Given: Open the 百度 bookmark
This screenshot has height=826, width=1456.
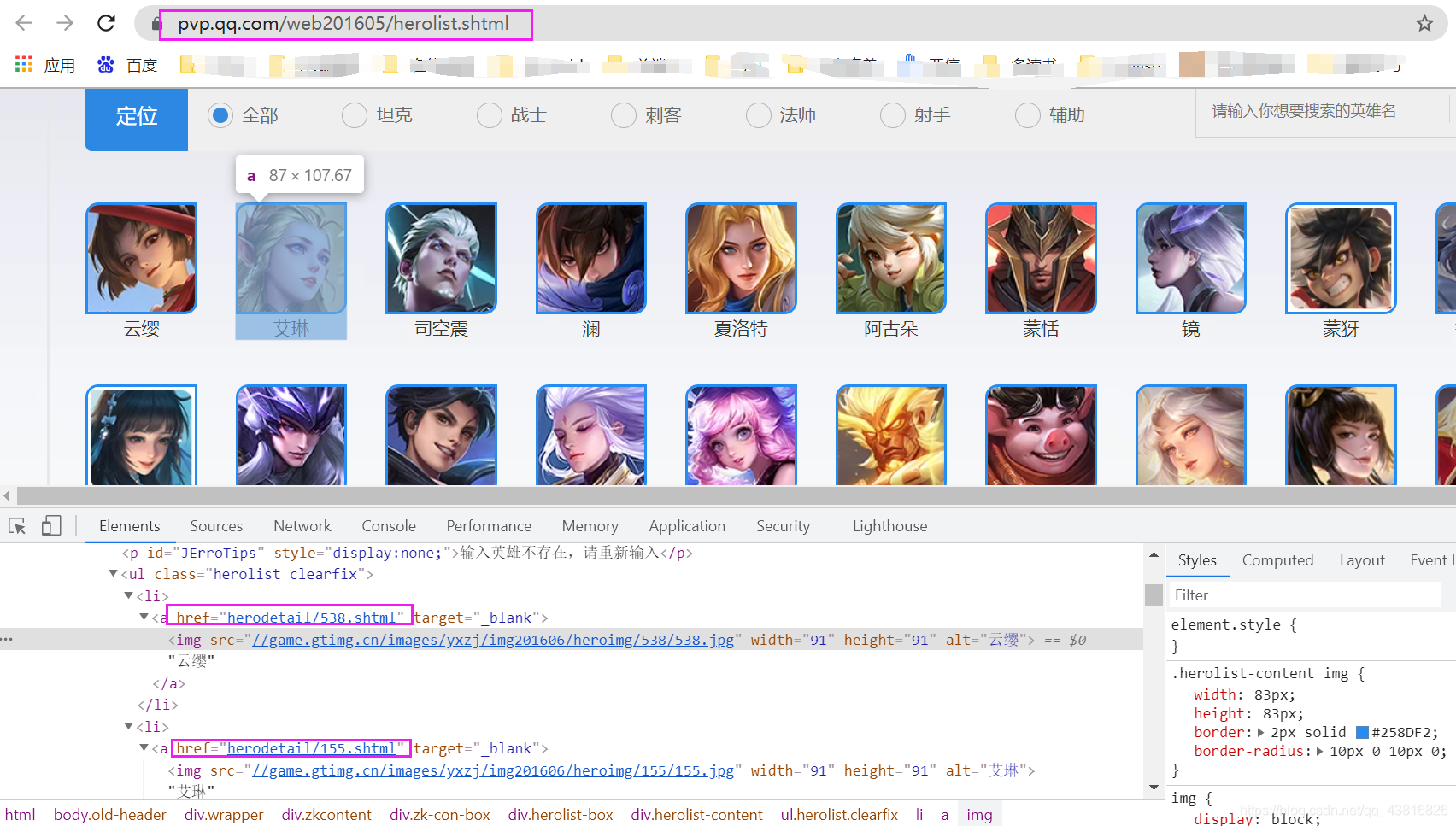Looking at the screenshot, I should pos(127,65).
